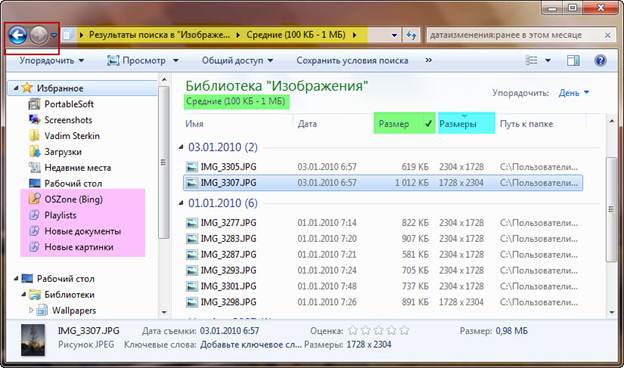Screen dimensions: 624x368
Task: Click the Forward navigation arrow button
Action: pos(39,36)
